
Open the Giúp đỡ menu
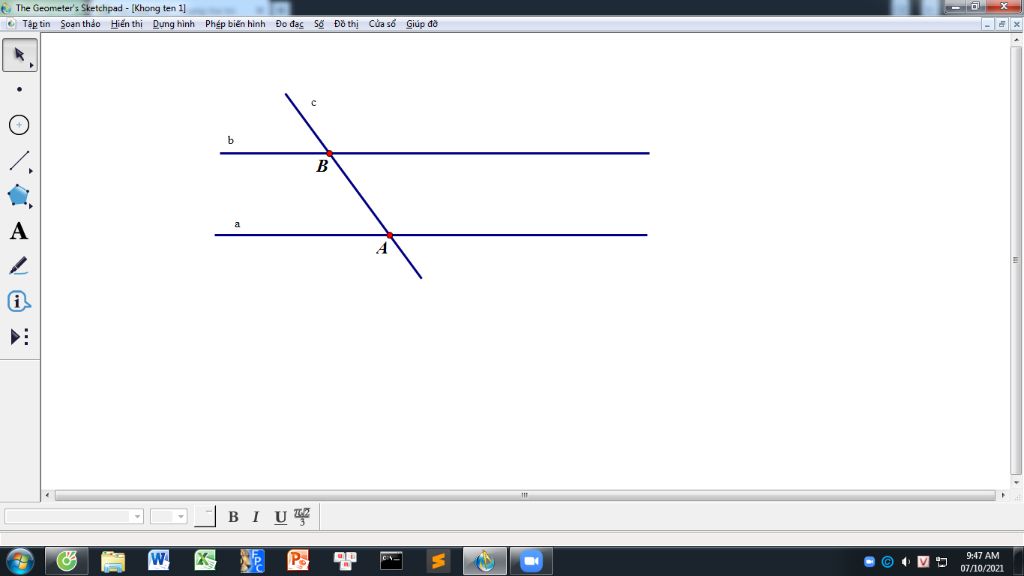(x=422, y=24)
